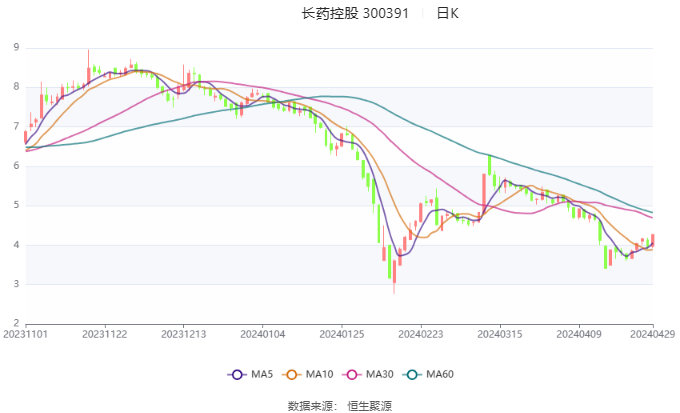680x413 pixels.
Task: Click the 20231122 date axis label
Action: [x=105, y=334]
